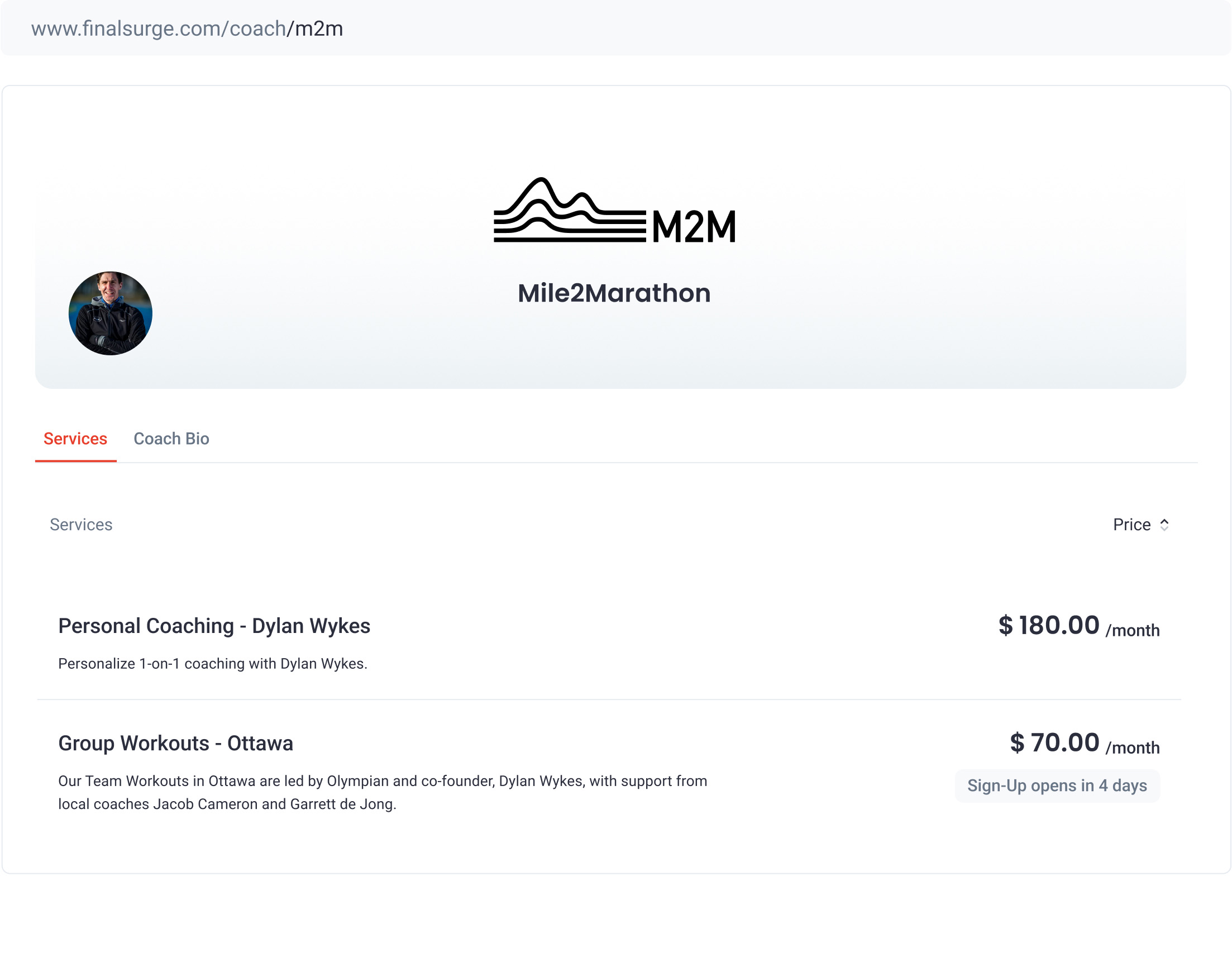The height and width of the screenshot is (957, 1232).
Task: Click the M2M letters in the logo
Action: [694, 227]
